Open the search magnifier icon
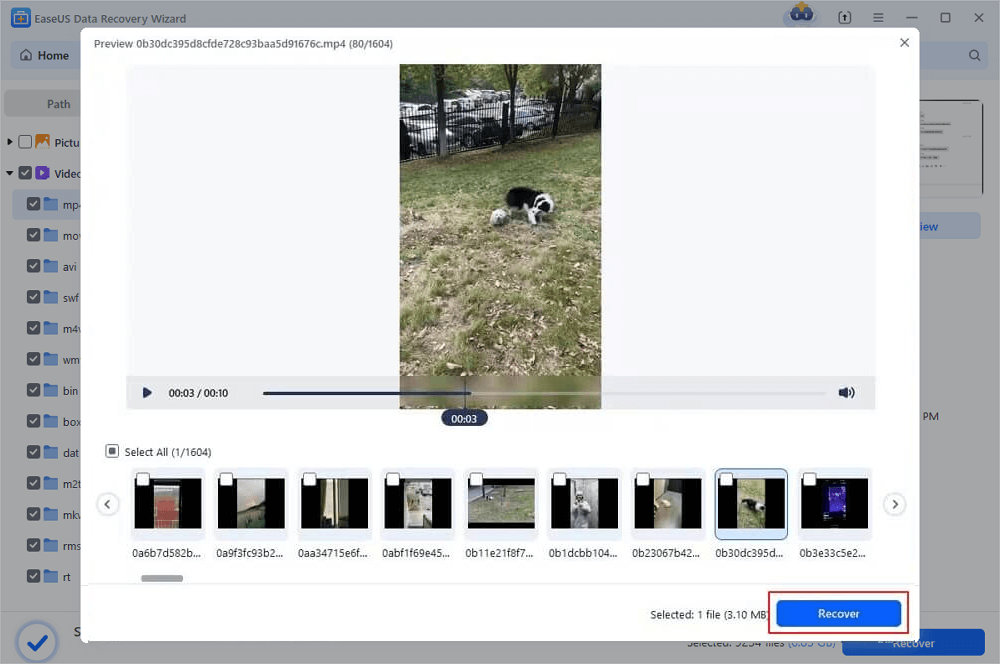 tap(974, 55)
